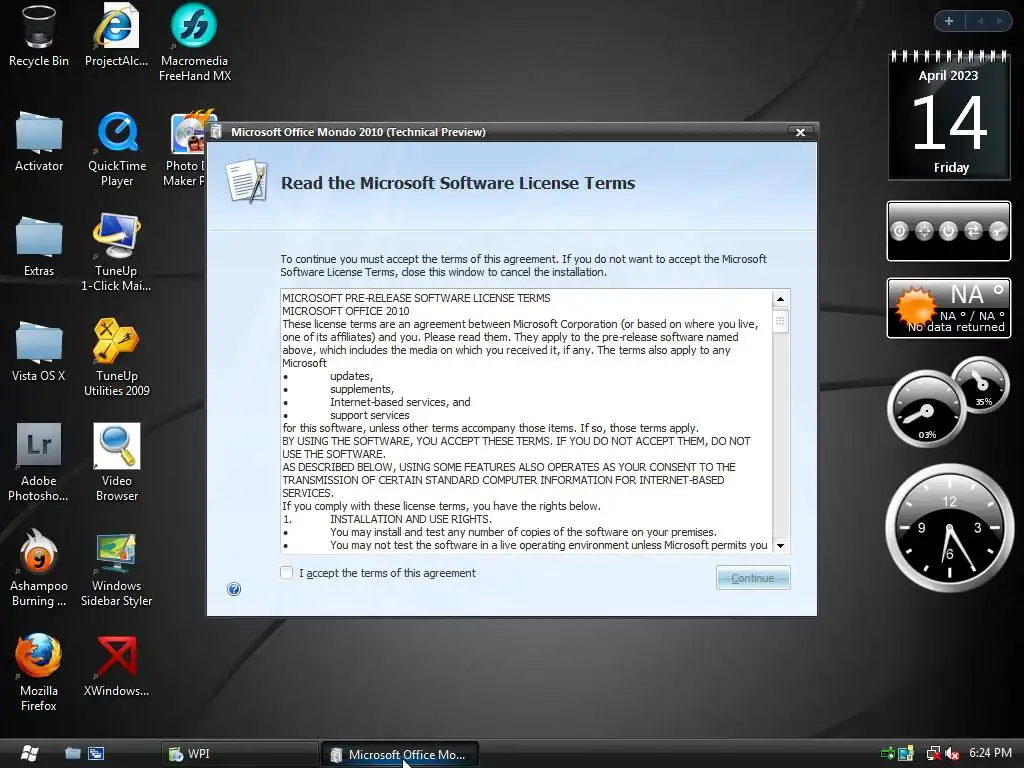Click the calendar gadget showing April 2023
The image size is (1024, 768).
[949, 115]
